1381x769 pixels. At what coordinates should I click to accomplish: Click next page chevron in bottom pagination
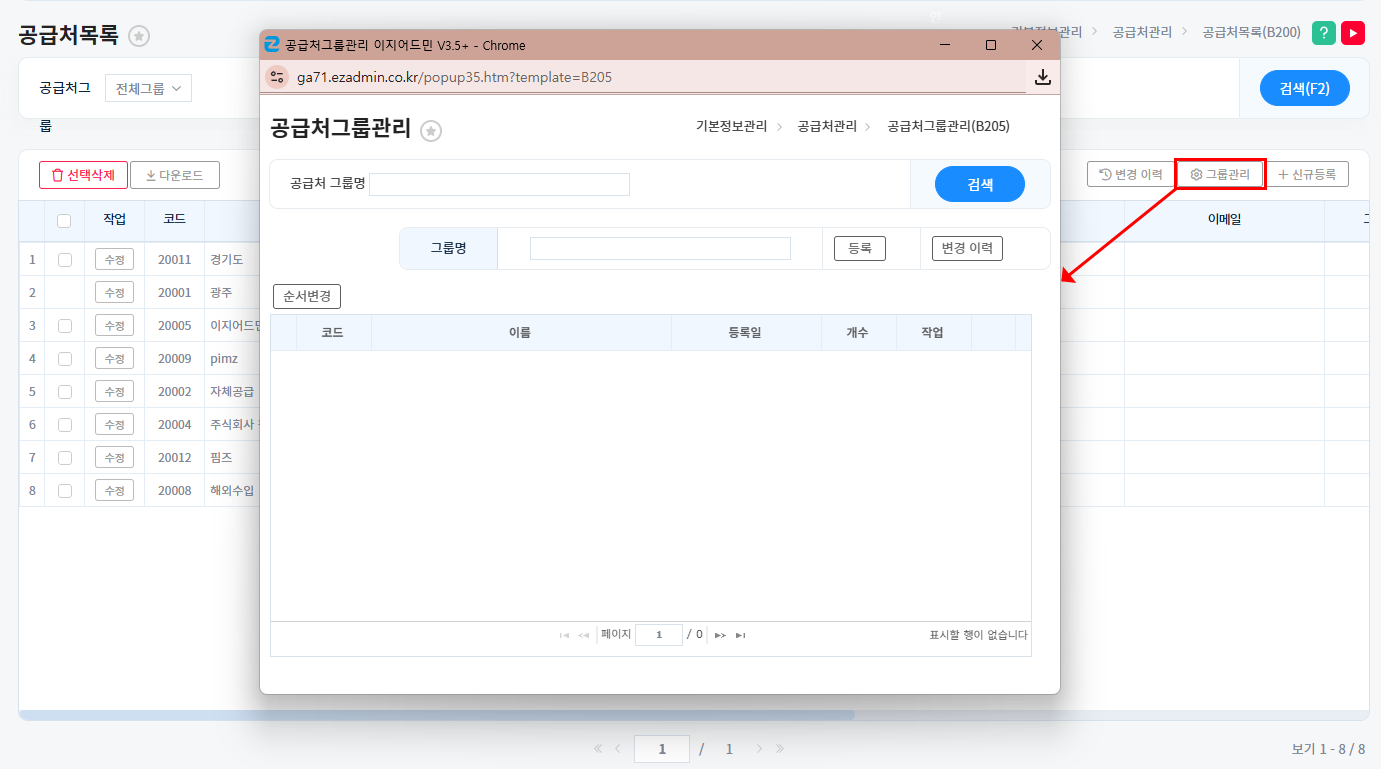[x=759, y=748]
